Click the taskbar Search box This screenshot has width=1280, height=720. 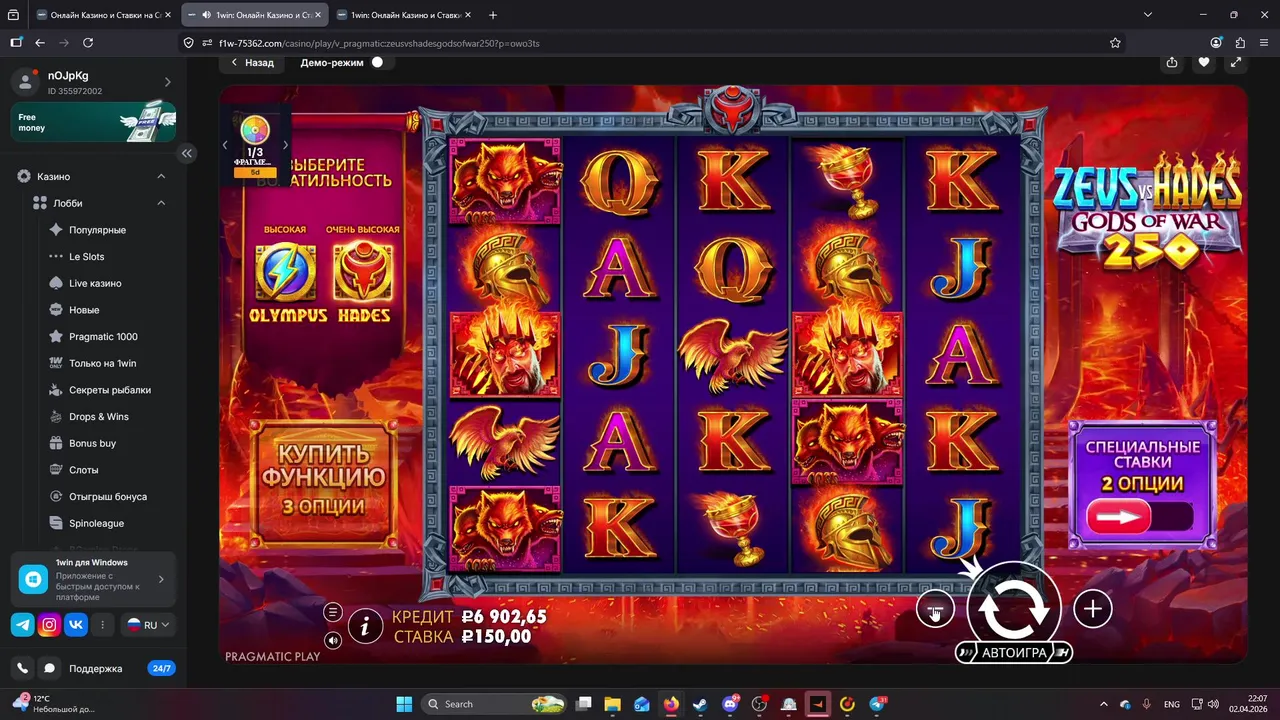pos(494,704)
